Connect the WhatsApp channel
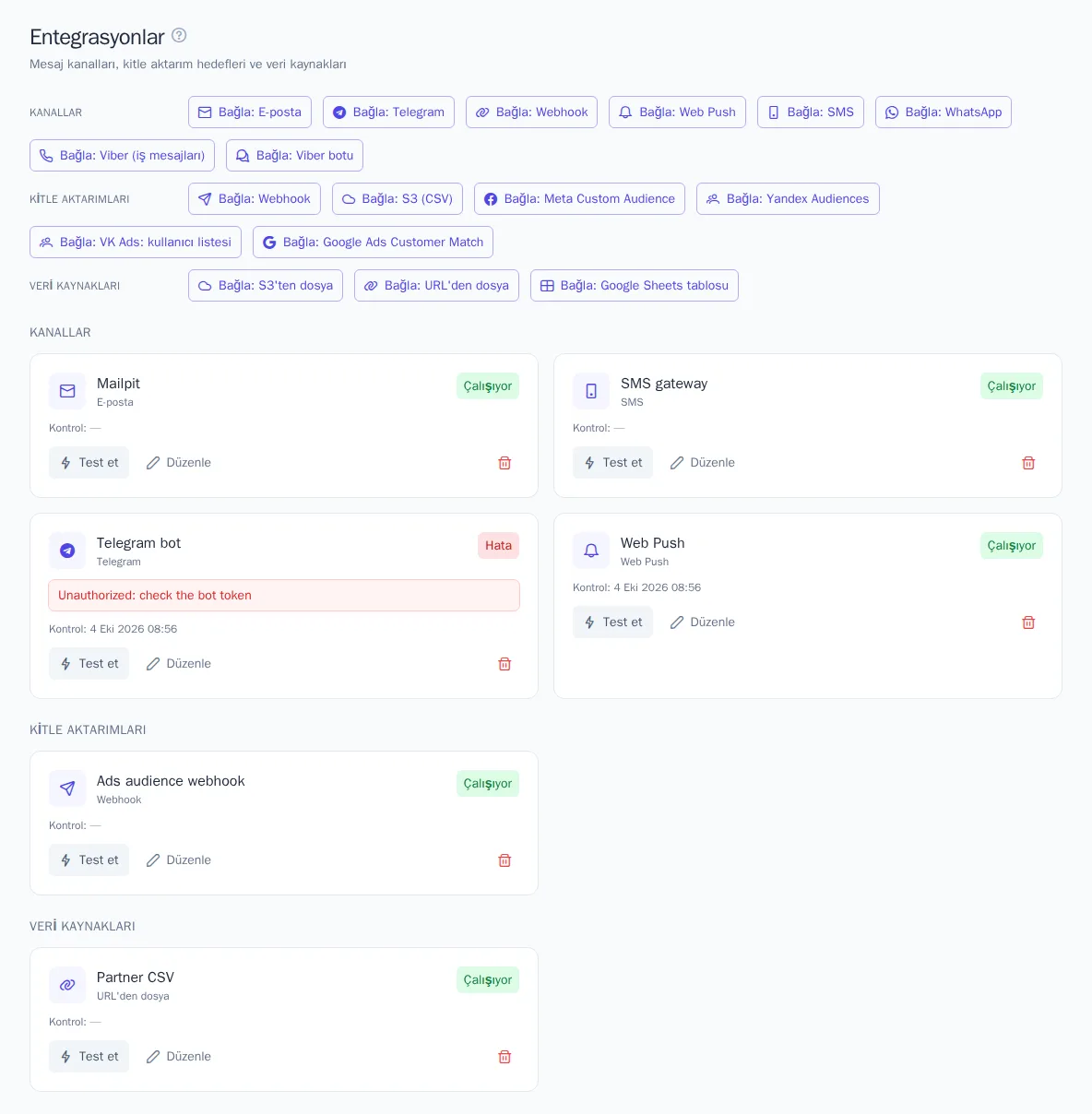 [944, 112]
